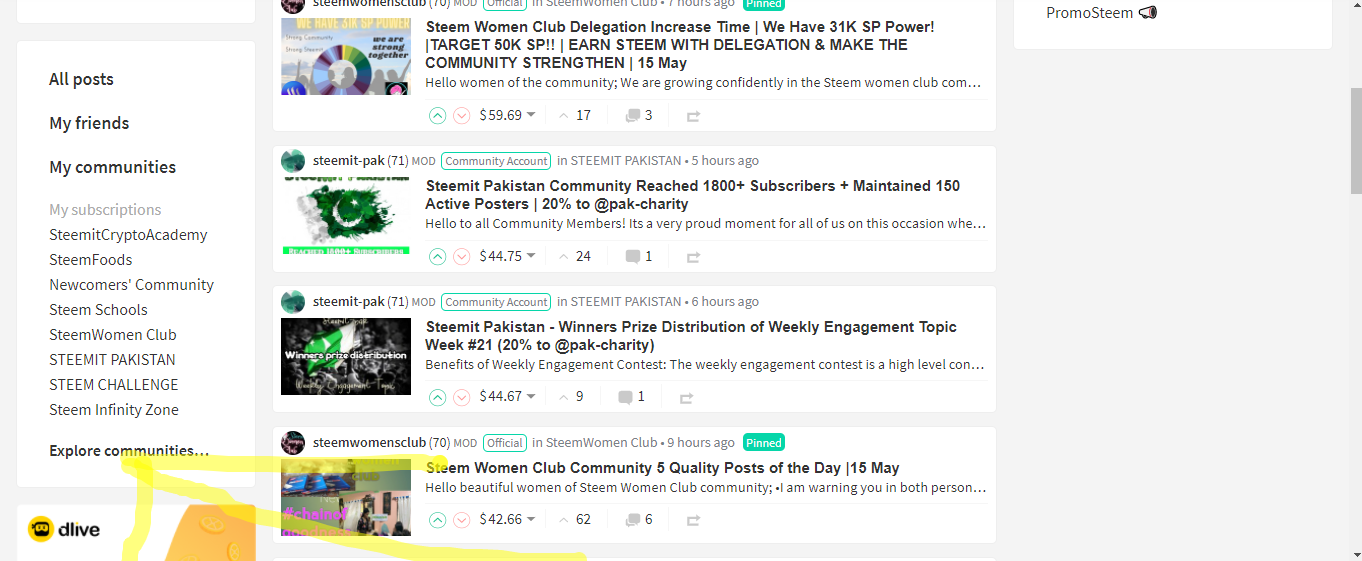Open STEEMIT PAKISTAN link on the 6 hours ago post
The image size is (1362, 561).
coord(626,302)
